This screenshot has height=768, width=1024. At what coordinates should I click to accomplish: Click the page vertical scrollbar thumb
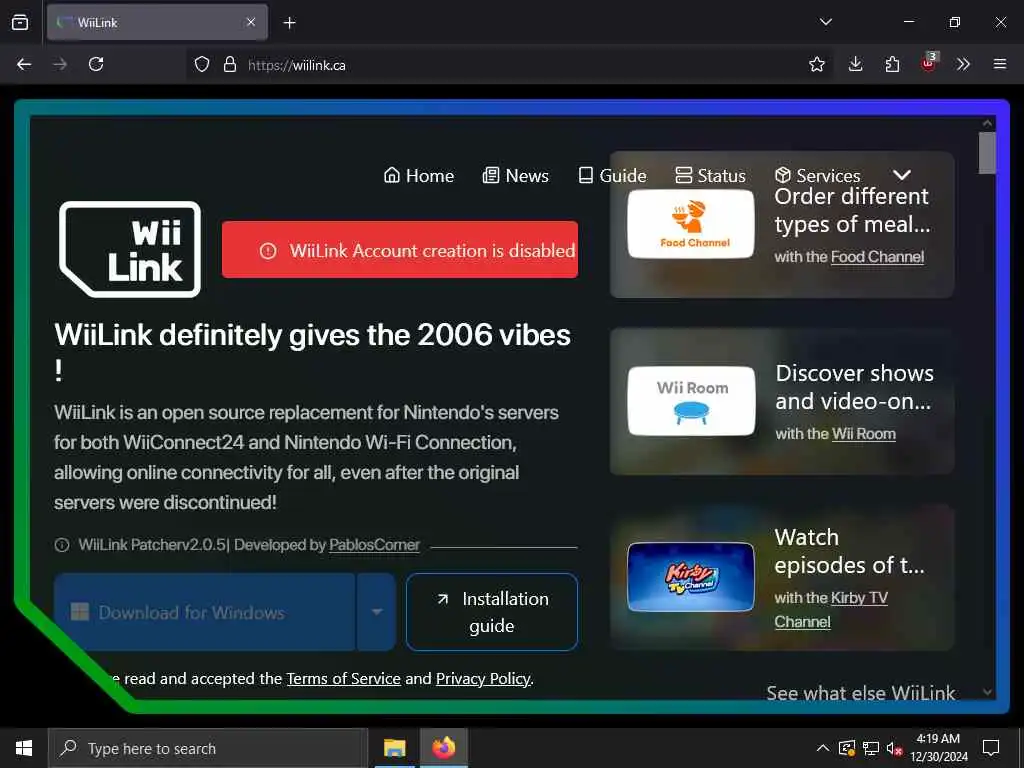tap(987, 153)
